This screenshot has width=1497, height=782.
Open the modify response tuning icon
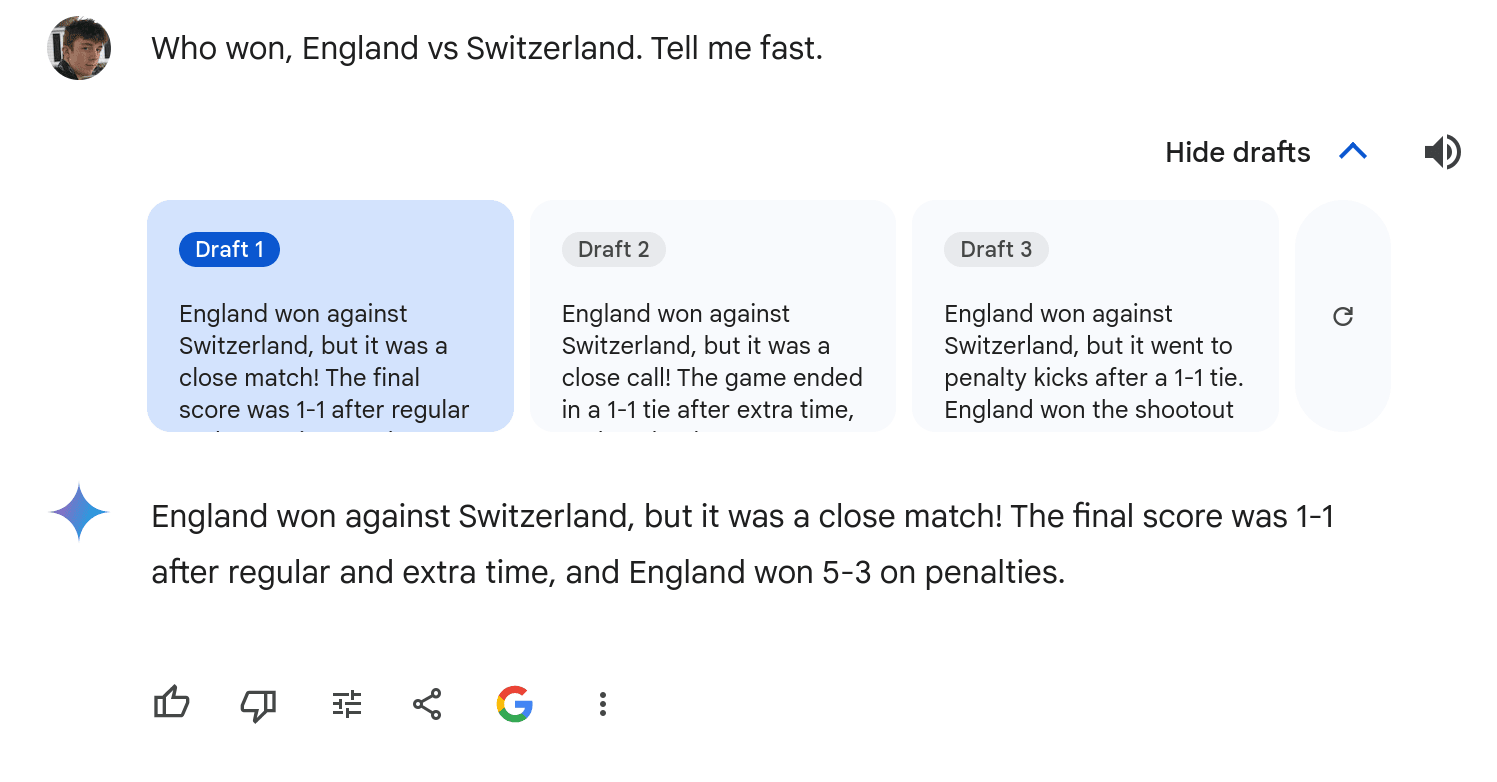[347, 704]
